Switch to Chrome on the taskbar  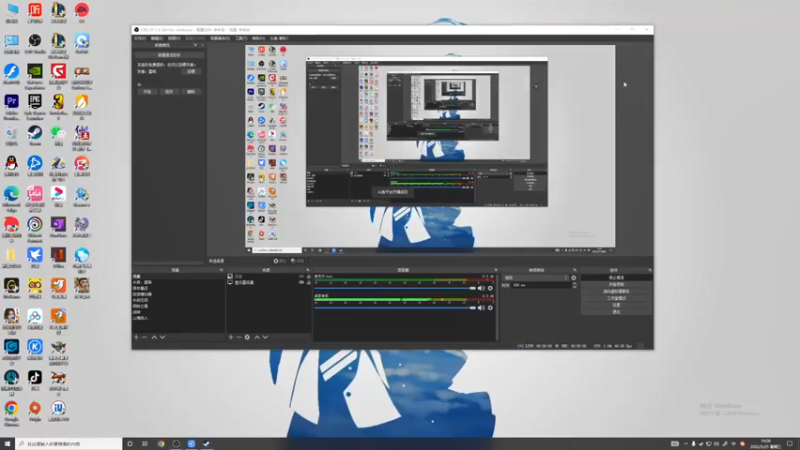tap(161, 444)
